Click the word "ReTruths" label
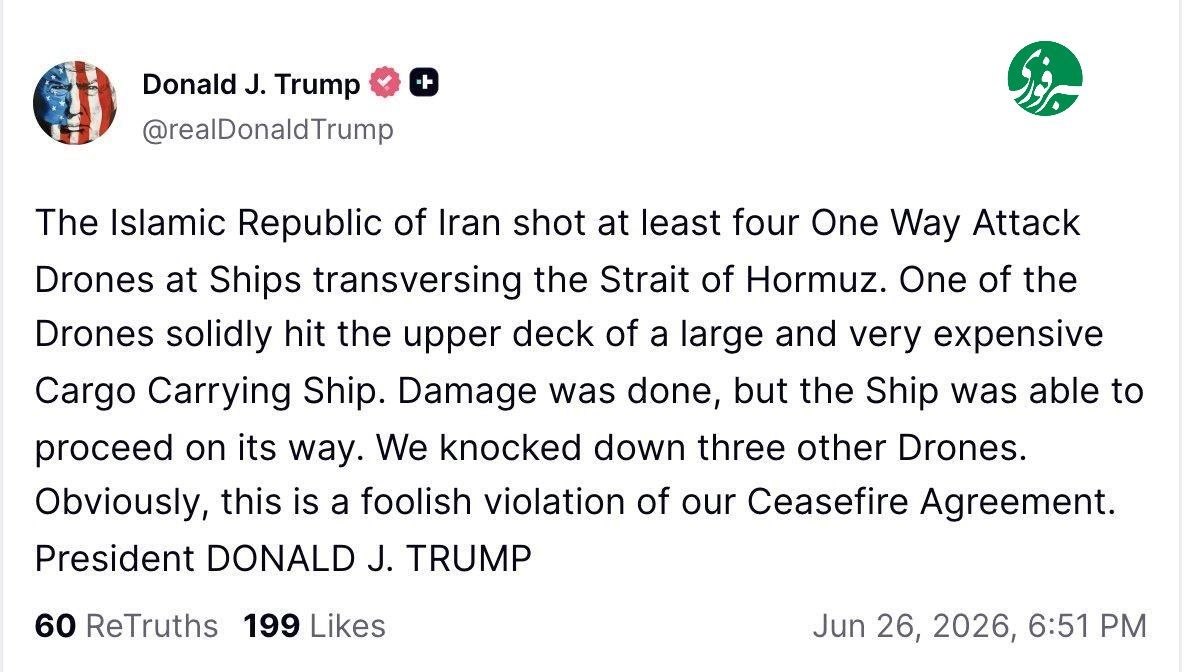 (x=152, y=626)
